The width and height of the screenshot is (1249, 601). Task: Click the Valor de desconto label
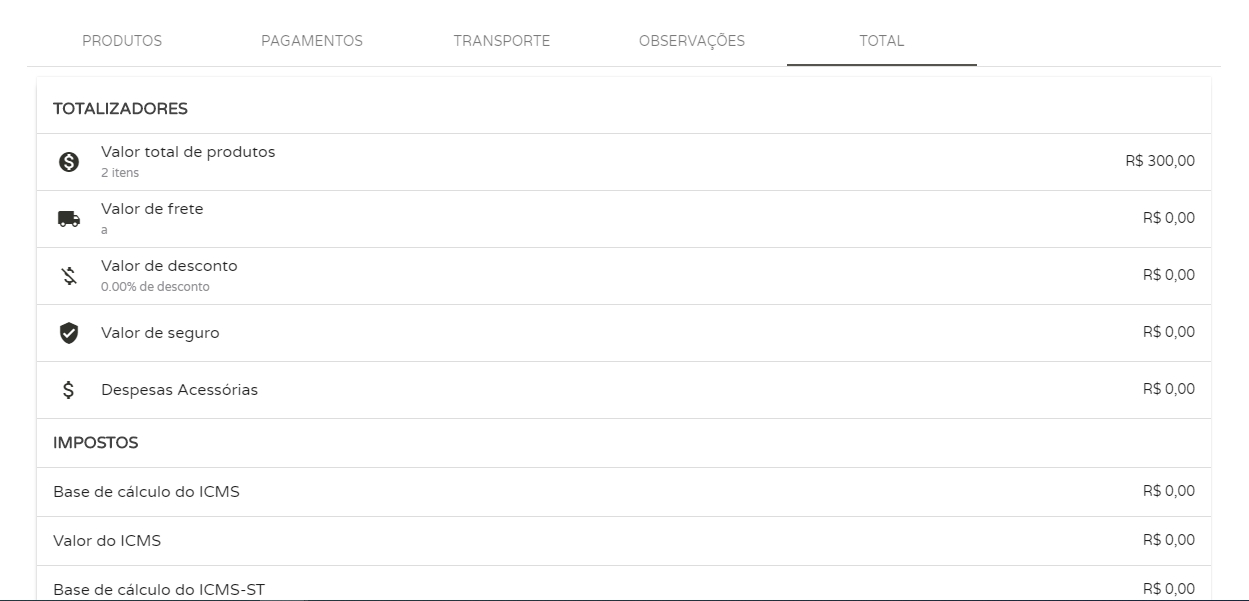169,266
